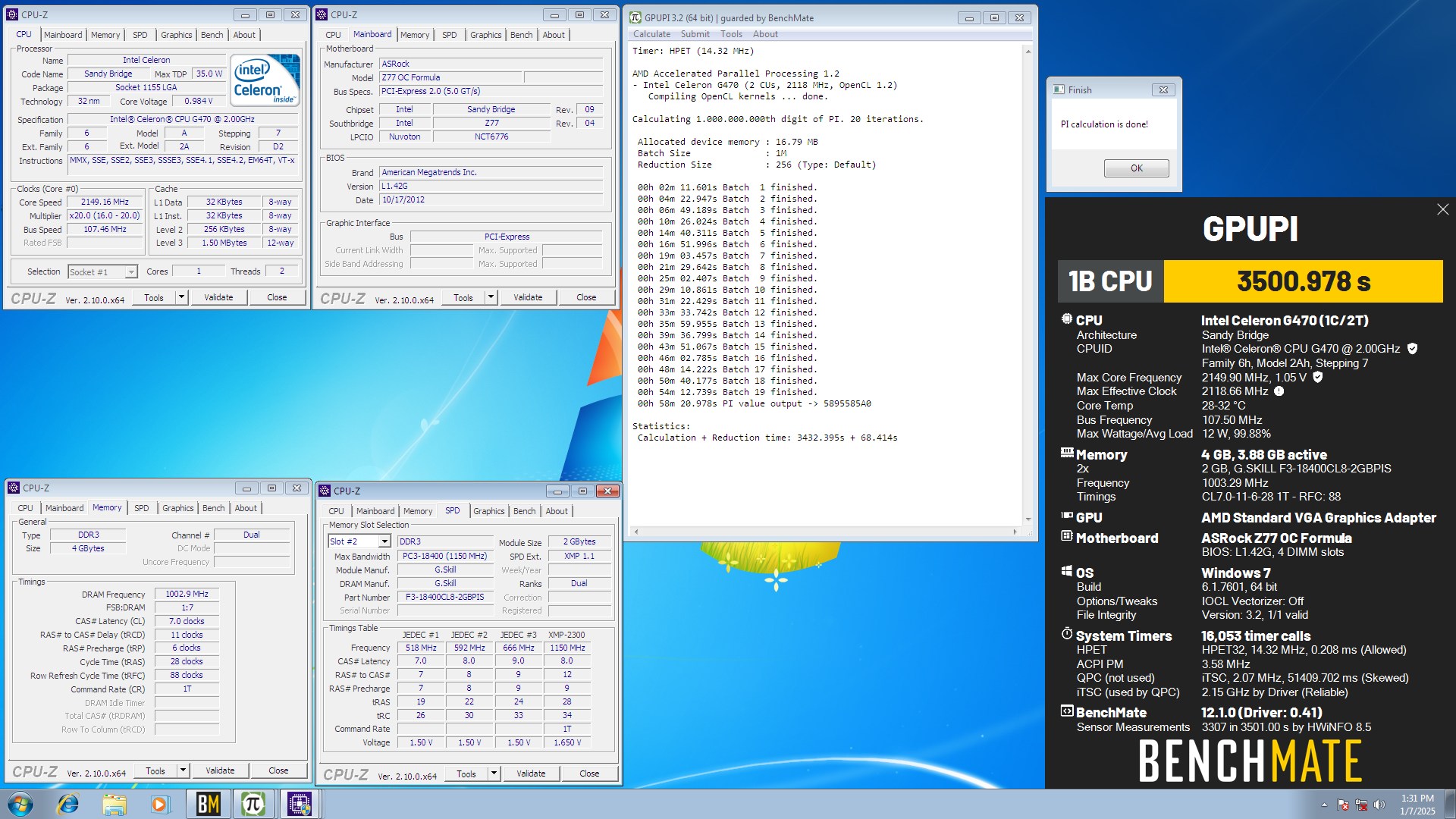This screenshot has width=1456, height=819.
Task: Click Close button in CPU-Z Memory window
Action: (278, 770)
